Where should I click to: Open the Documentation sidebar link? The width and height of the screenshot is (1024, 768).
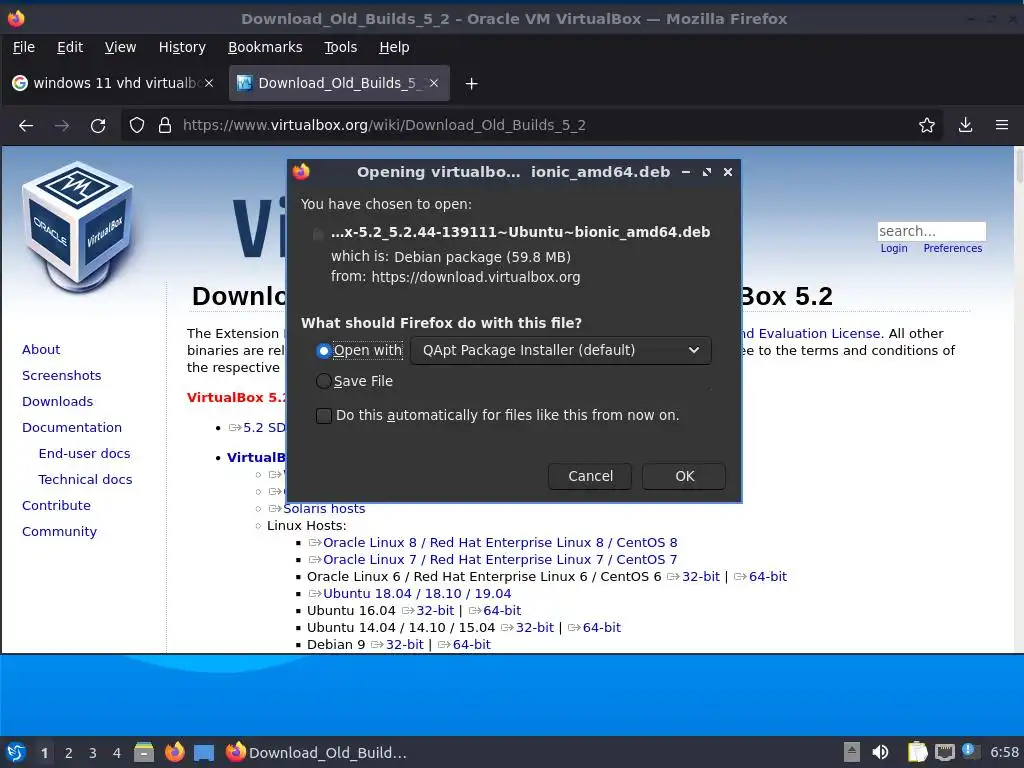pos(72,428)
